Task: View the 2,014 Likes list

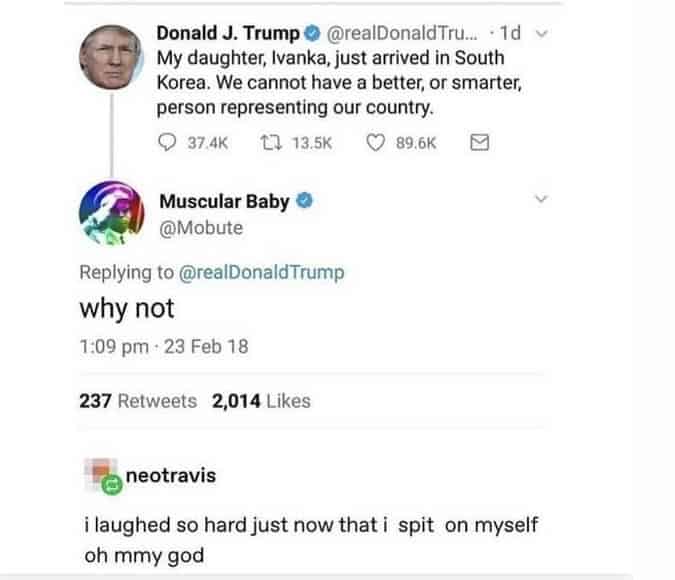Action: [x=261, y=401]
